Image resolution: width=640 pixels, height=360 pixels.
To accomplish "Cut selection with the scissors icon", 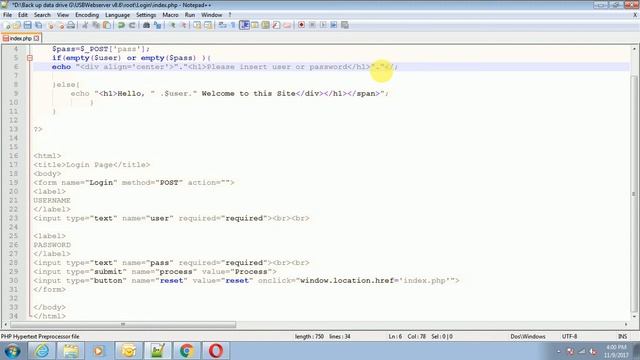I will click(x=85, y=25).
